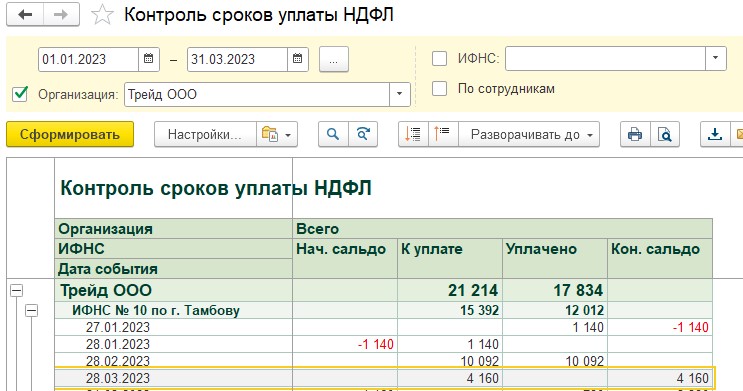Collapse the ИФНС № 10 по г. Тамбову group
This screenshot has width=743, height=391.
(x=32, y=311)
